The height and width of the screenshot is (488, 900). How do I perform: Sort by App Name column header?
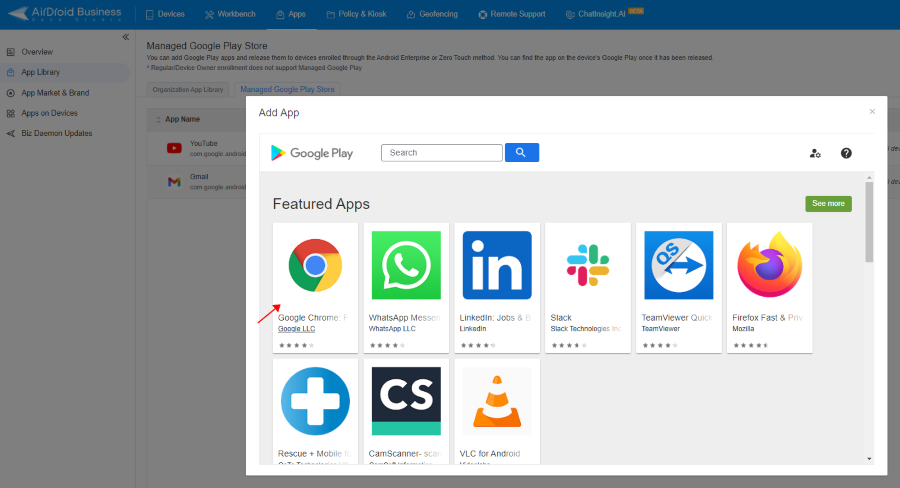pos(183,119)
